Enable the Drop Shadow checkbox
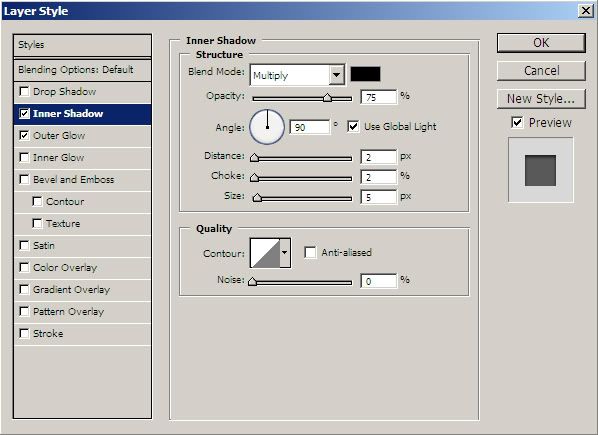598x435 pixels. click(24, 91)
